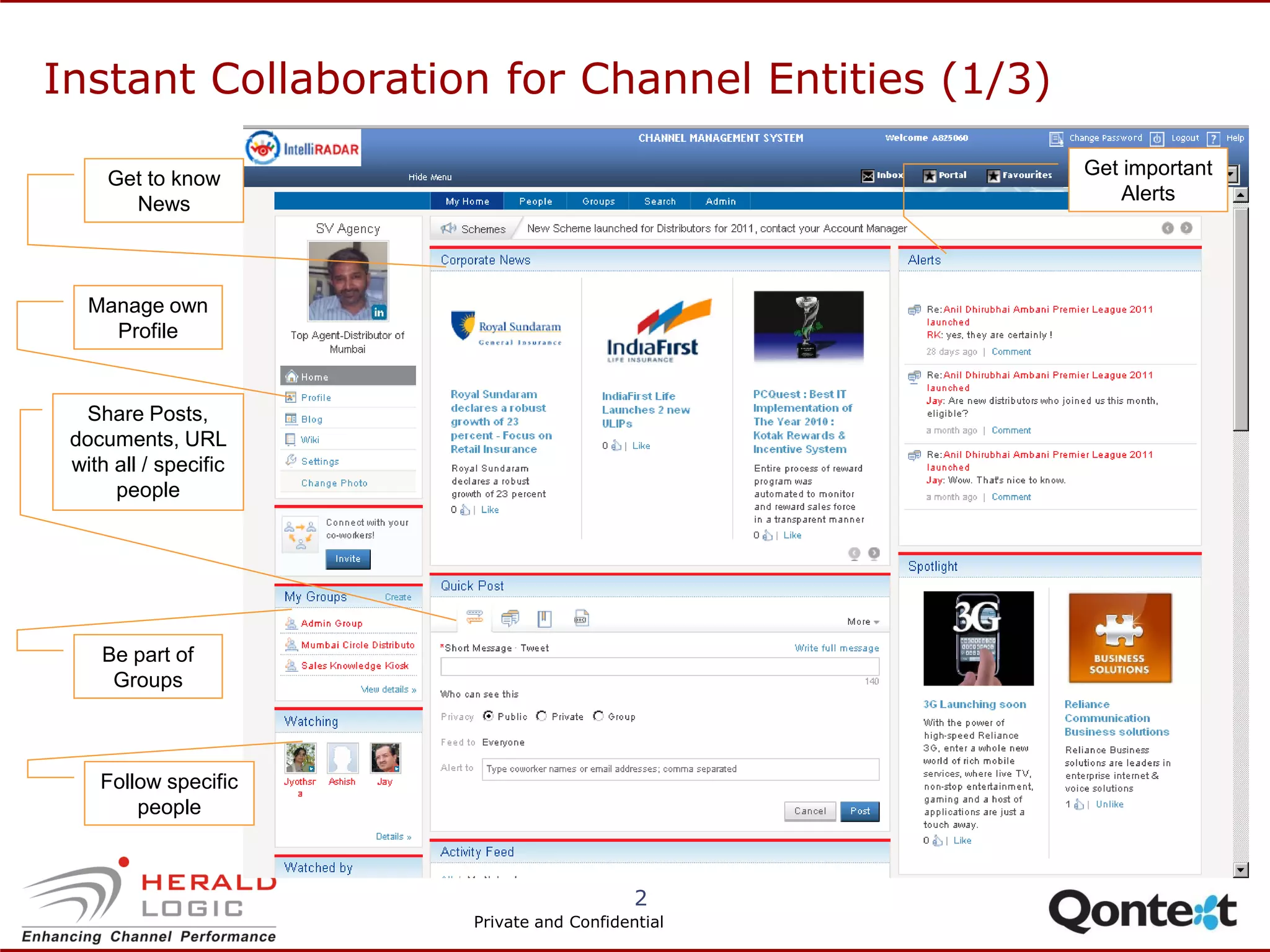Select the Group privacy radio button

tap(598, 716)
